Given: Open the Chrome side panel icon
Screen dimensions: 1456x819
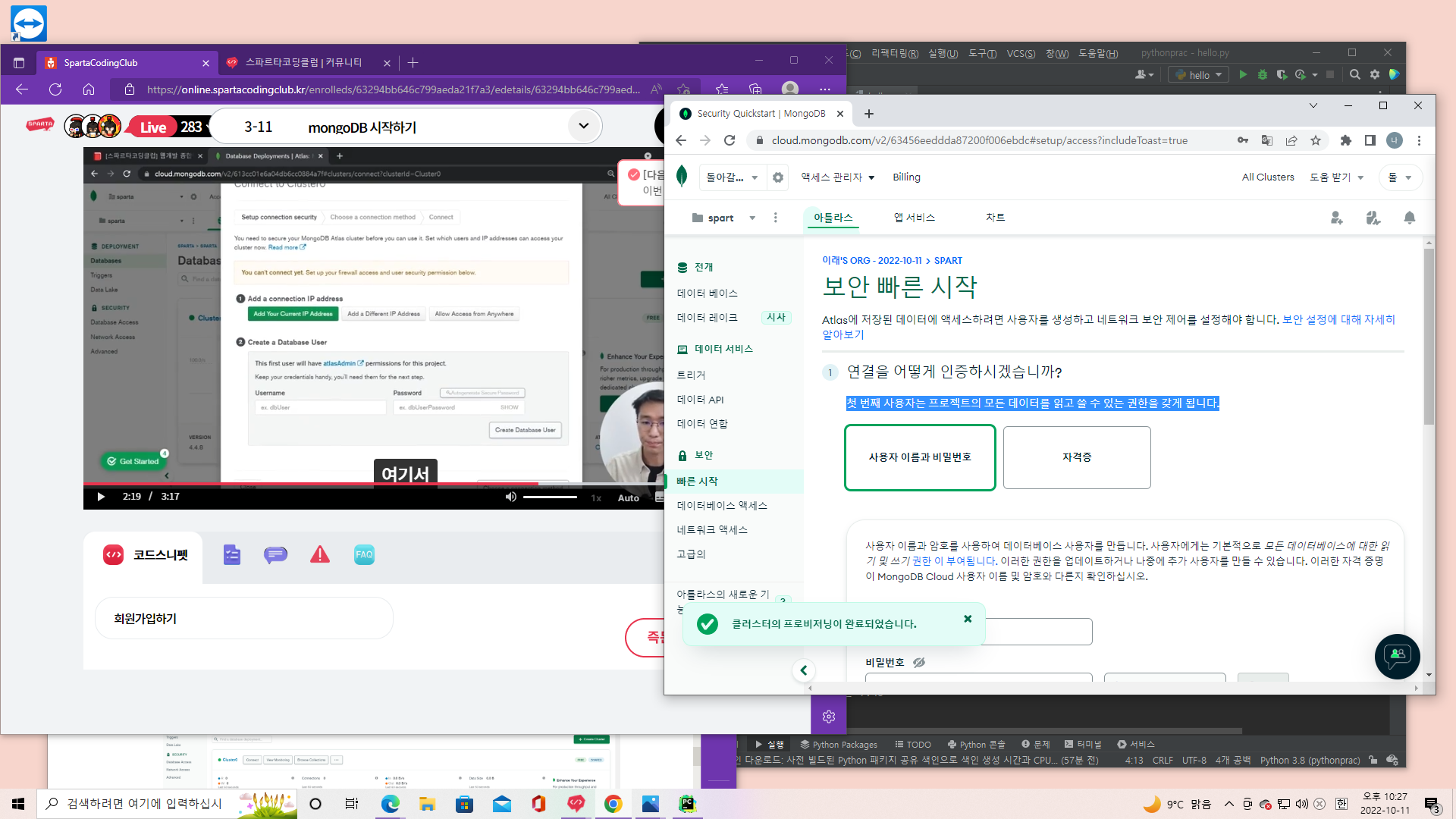Looking at the screenshot, I should click(x=1370, y=140).
